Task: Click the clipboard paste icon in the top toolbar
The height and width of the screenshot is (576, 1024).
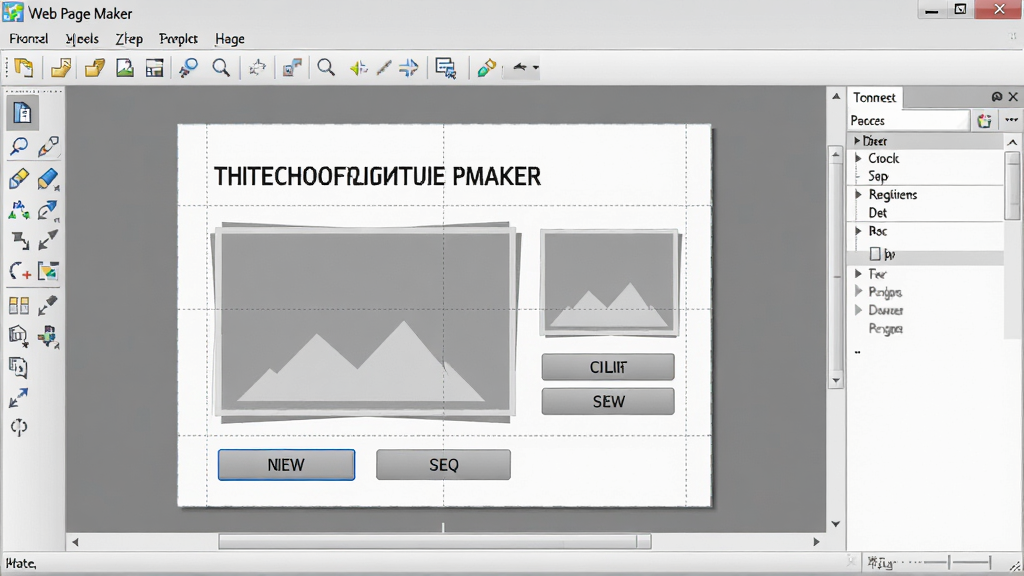Action: tap(24, 67)
